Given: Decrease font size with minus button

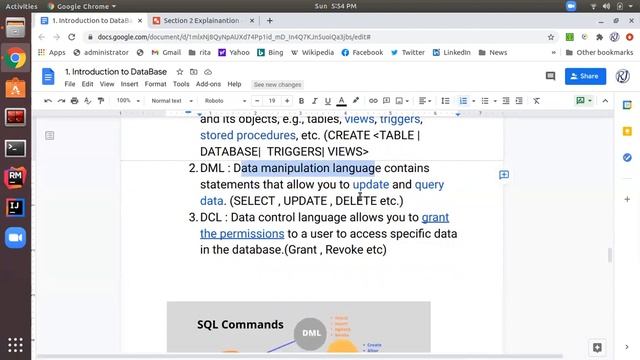Looking at the screenshot, I should [x=257, y=101].
